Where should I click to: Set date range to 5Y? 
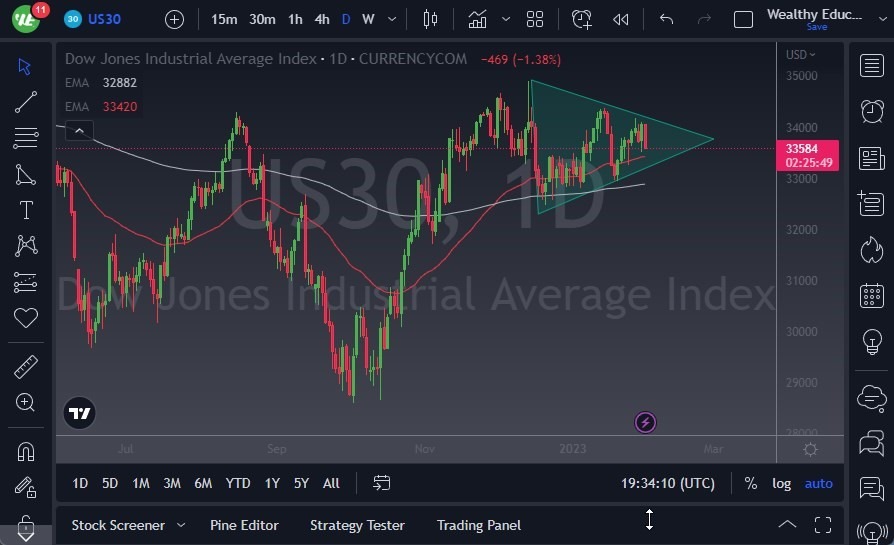301,483
